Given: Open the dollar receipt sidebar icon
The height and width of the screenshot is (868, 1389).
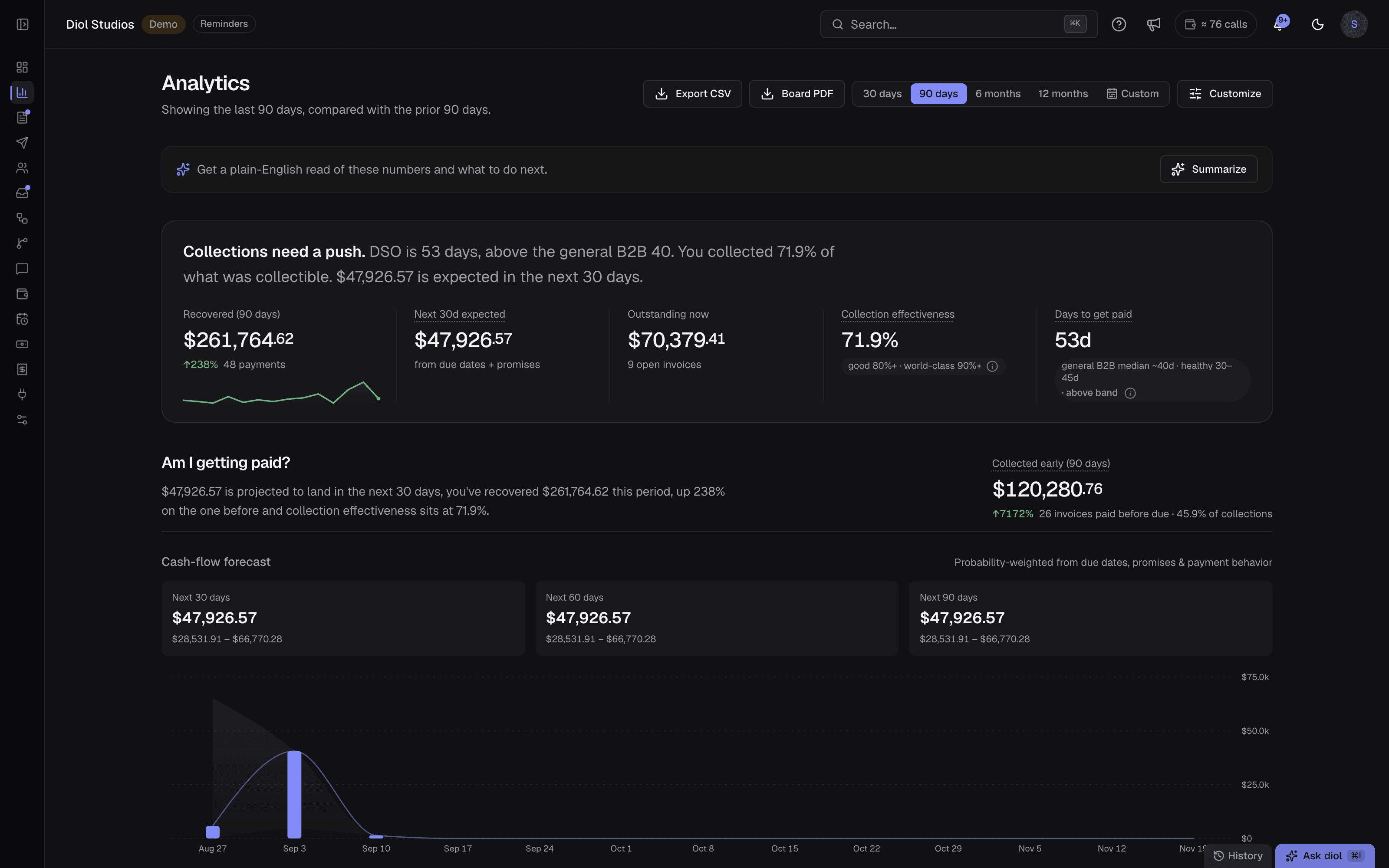Looking at the screenshot, I should 23,369.
